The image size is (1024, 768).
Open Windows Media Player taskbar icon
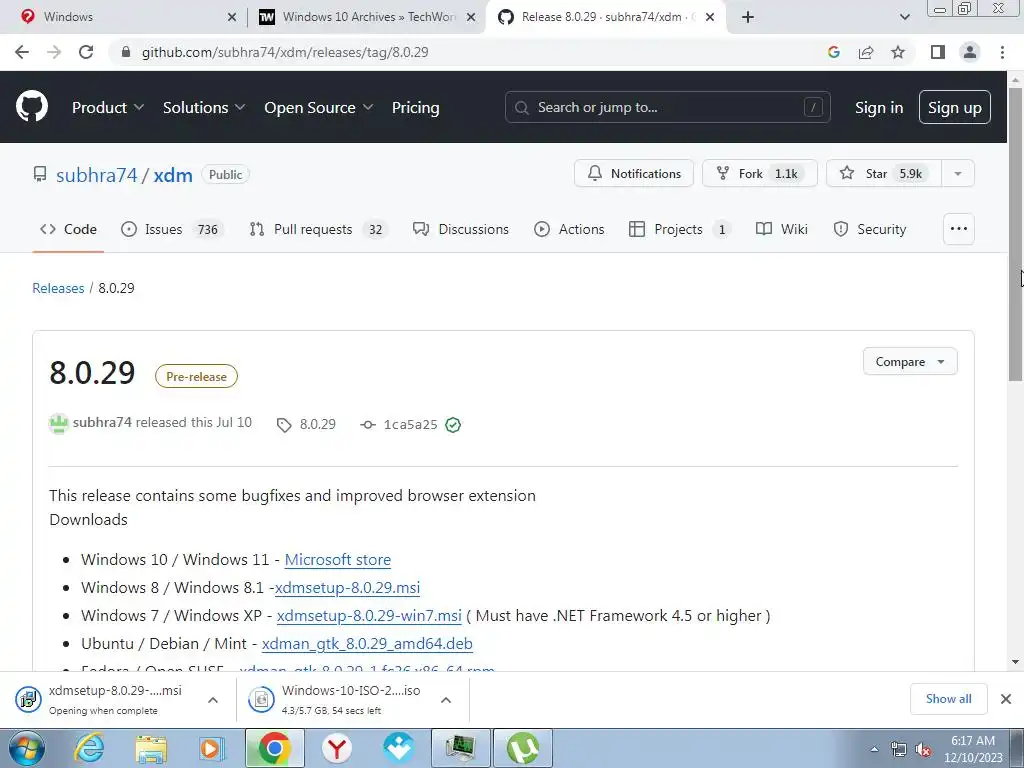point(212,748)
